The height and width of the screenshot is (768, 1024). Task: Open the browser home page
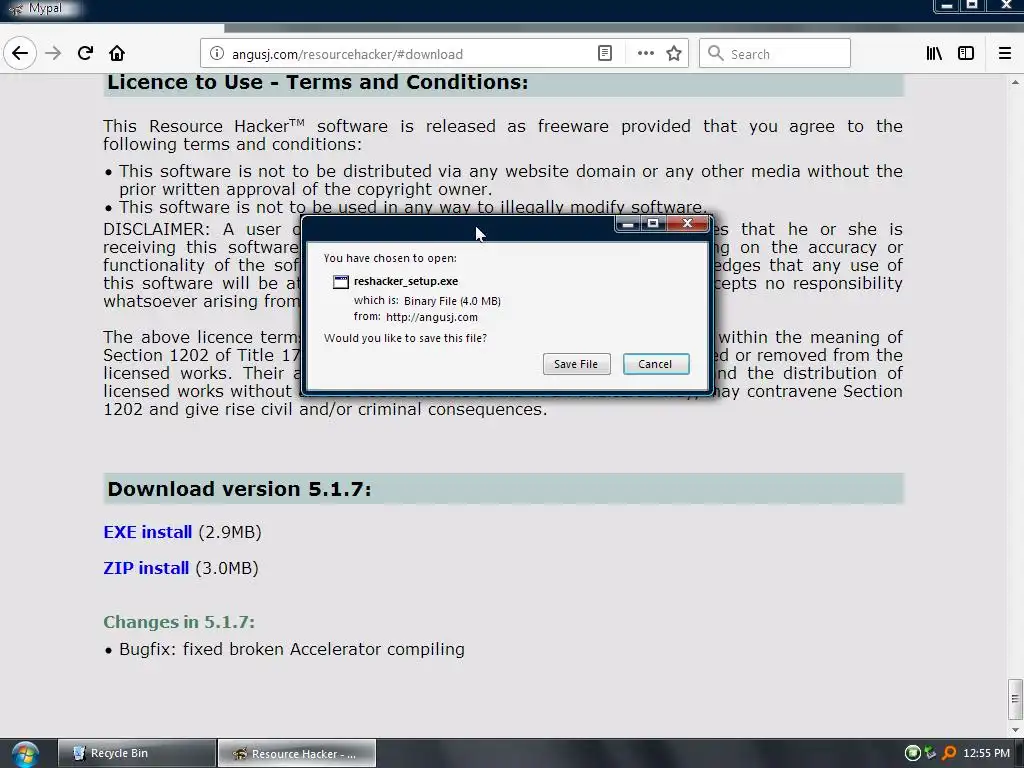point(117,54)
